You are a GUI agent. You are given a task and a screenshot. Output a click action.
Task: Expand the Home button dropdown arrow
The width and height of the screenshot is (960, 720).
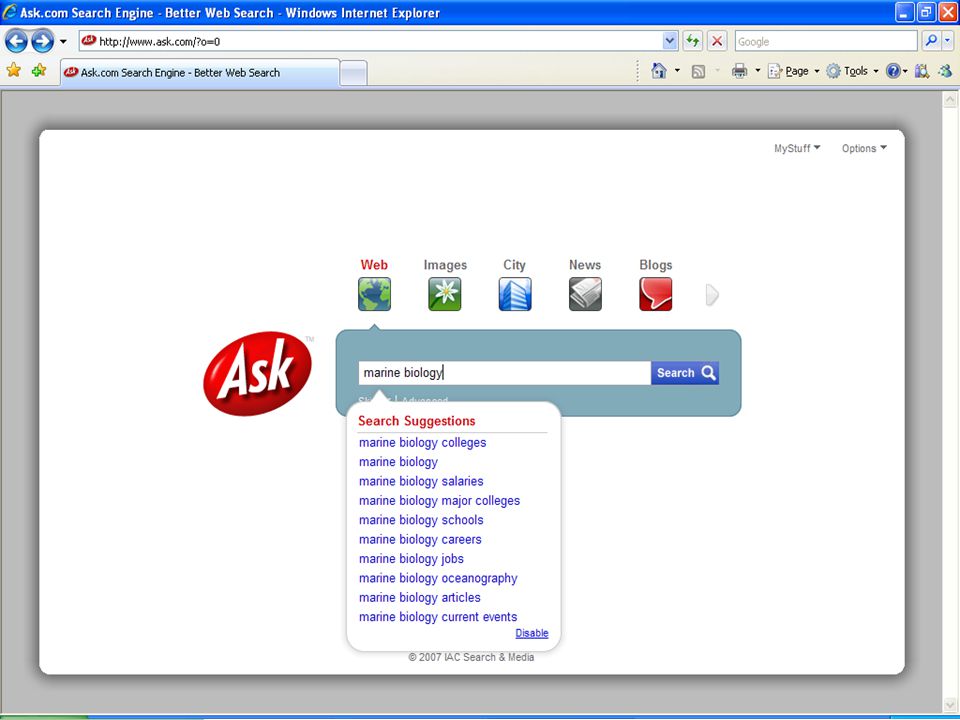(x=677, y=71)
